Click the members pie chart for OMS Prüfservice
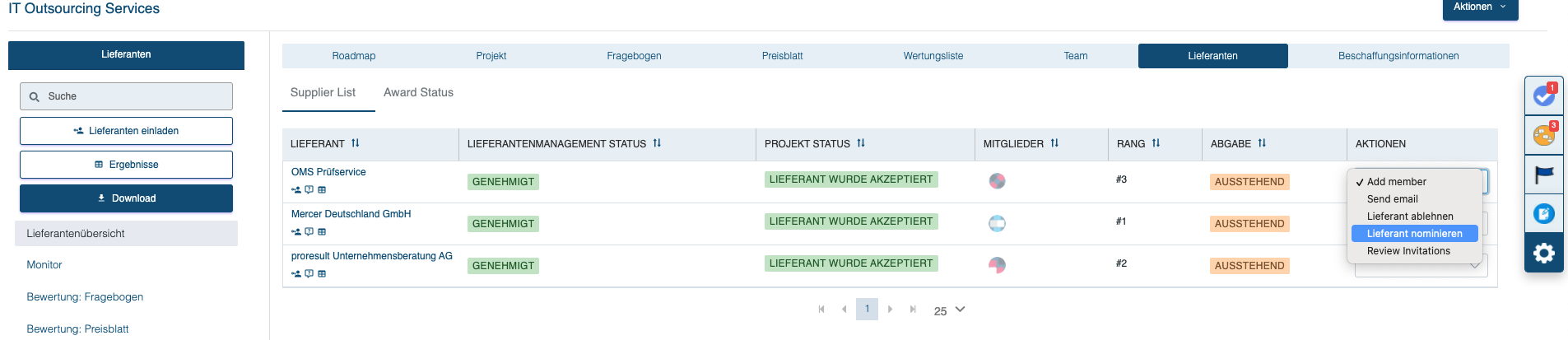The width and height of the screenshot is (1568, 340). tap(997, 181)
